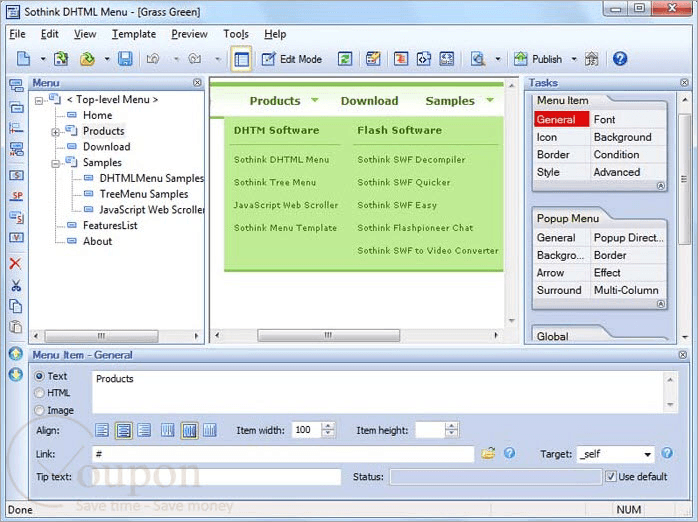The width and height of the screenshot is (698, 522).
Task: Close the Tasks panel
Action: (684, 83)
